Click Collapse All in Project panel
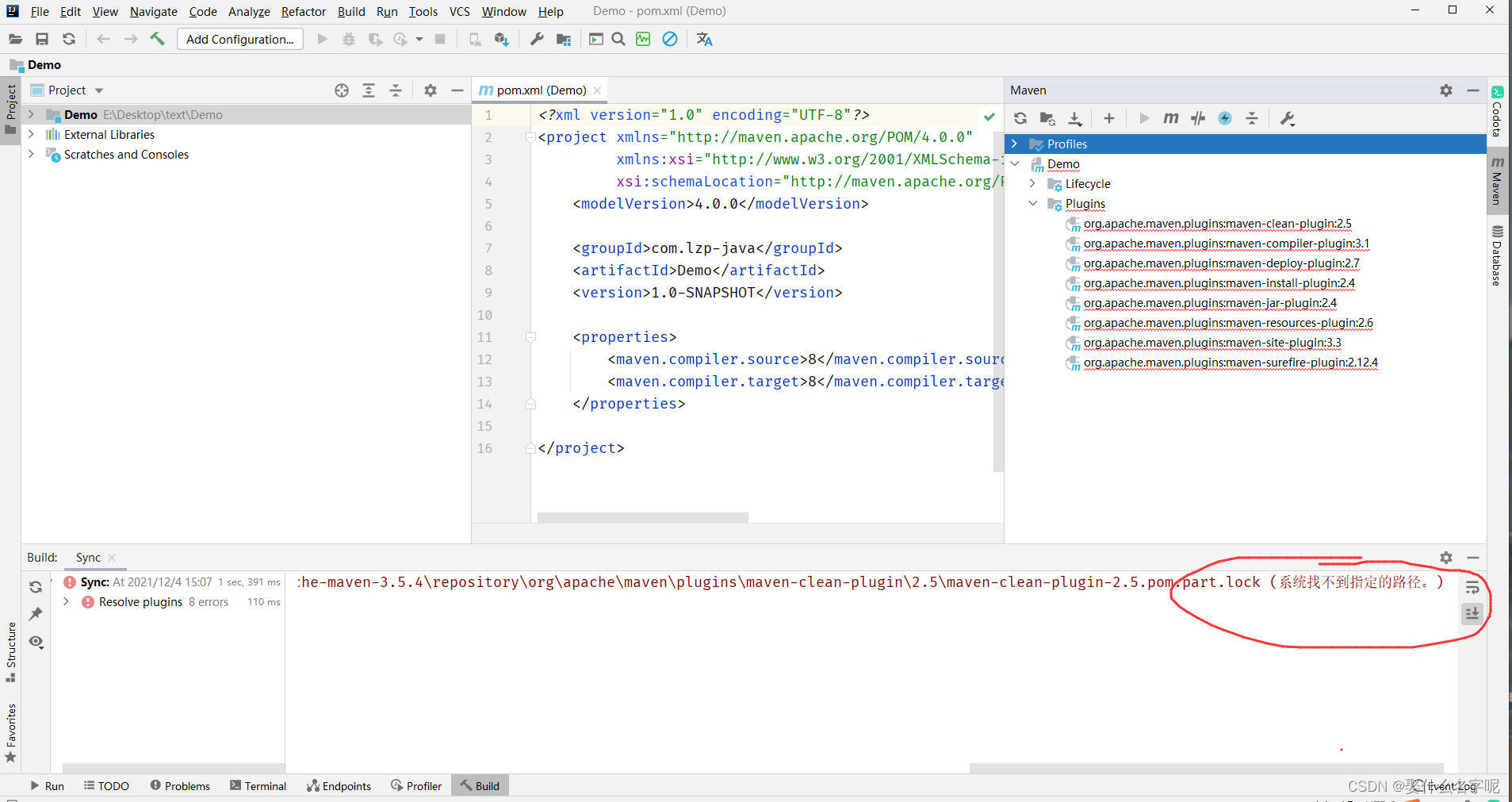Viewport: 1512px width, 802px height. click(396, 90)
